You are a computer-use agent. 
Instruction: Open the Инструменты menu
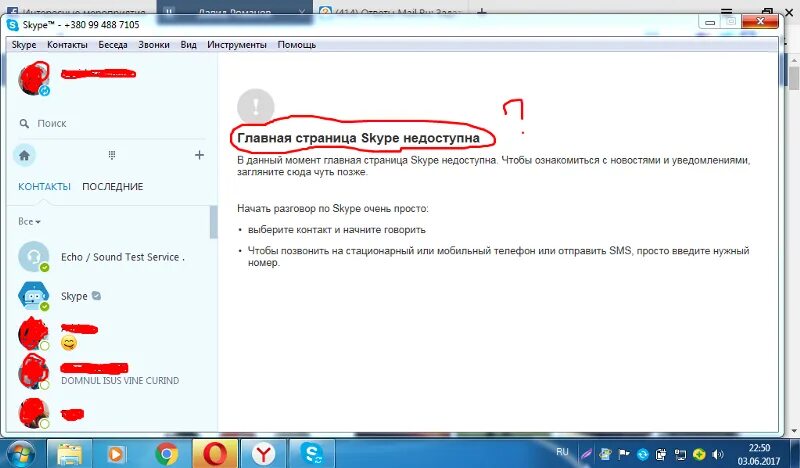point(237,44)
